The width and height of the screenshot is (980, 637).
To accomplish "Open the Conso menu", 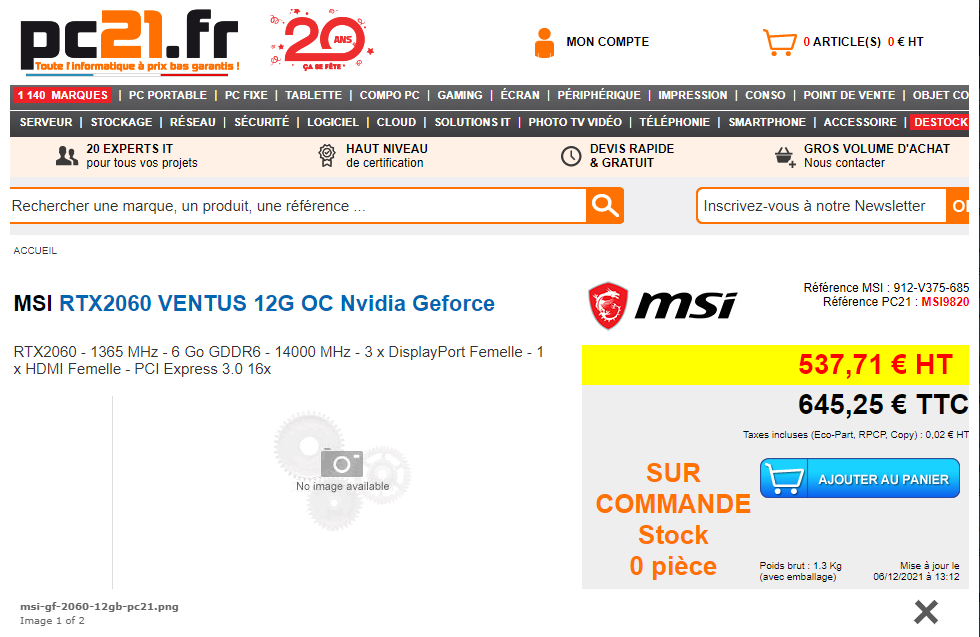I will [x=765, y=95].
